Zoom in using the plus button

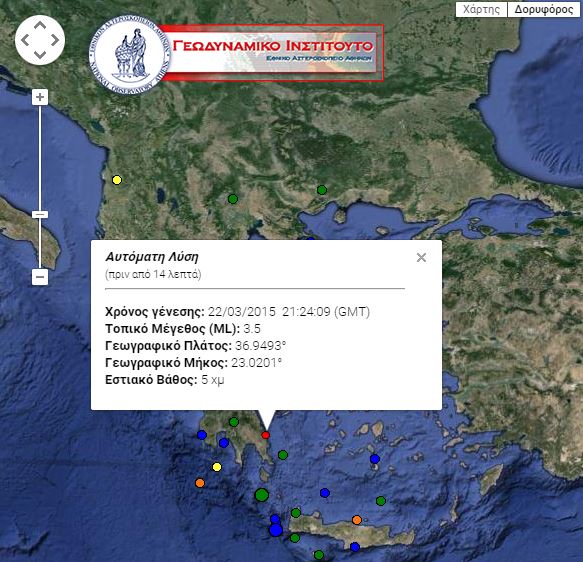[40, 97]
